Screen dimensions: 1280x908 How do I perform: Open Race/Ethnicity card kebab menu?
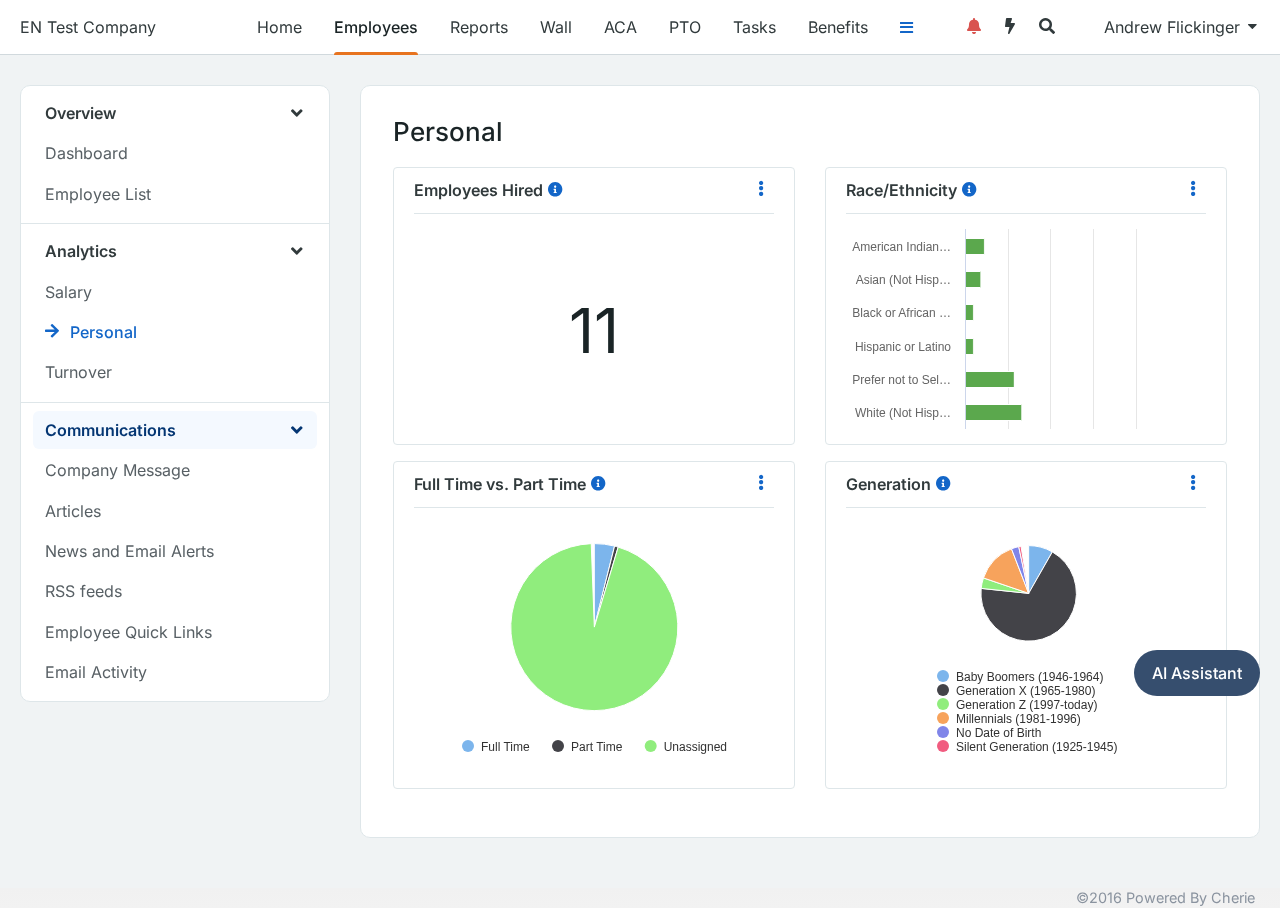pos(1193,188)
